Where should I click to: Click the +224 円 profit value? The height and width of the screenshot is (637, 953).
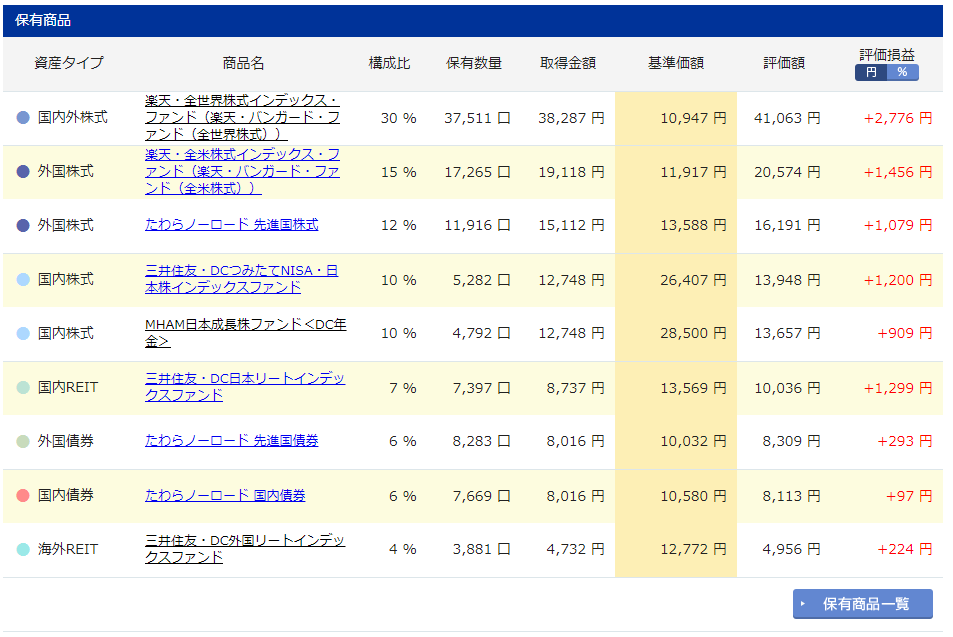(x=905, y=549)
